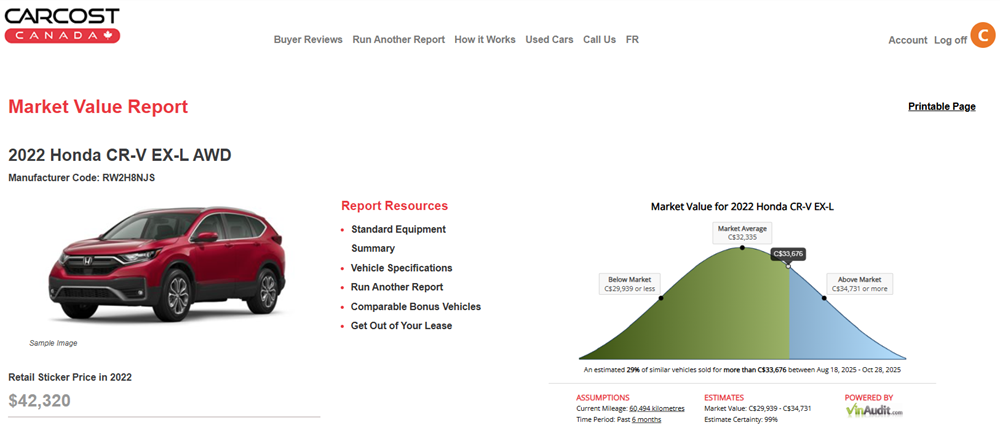1000x428 pixels.
Task: Click the Manufacturer Code RW2H8NJS text
Action: pos(82,178)
